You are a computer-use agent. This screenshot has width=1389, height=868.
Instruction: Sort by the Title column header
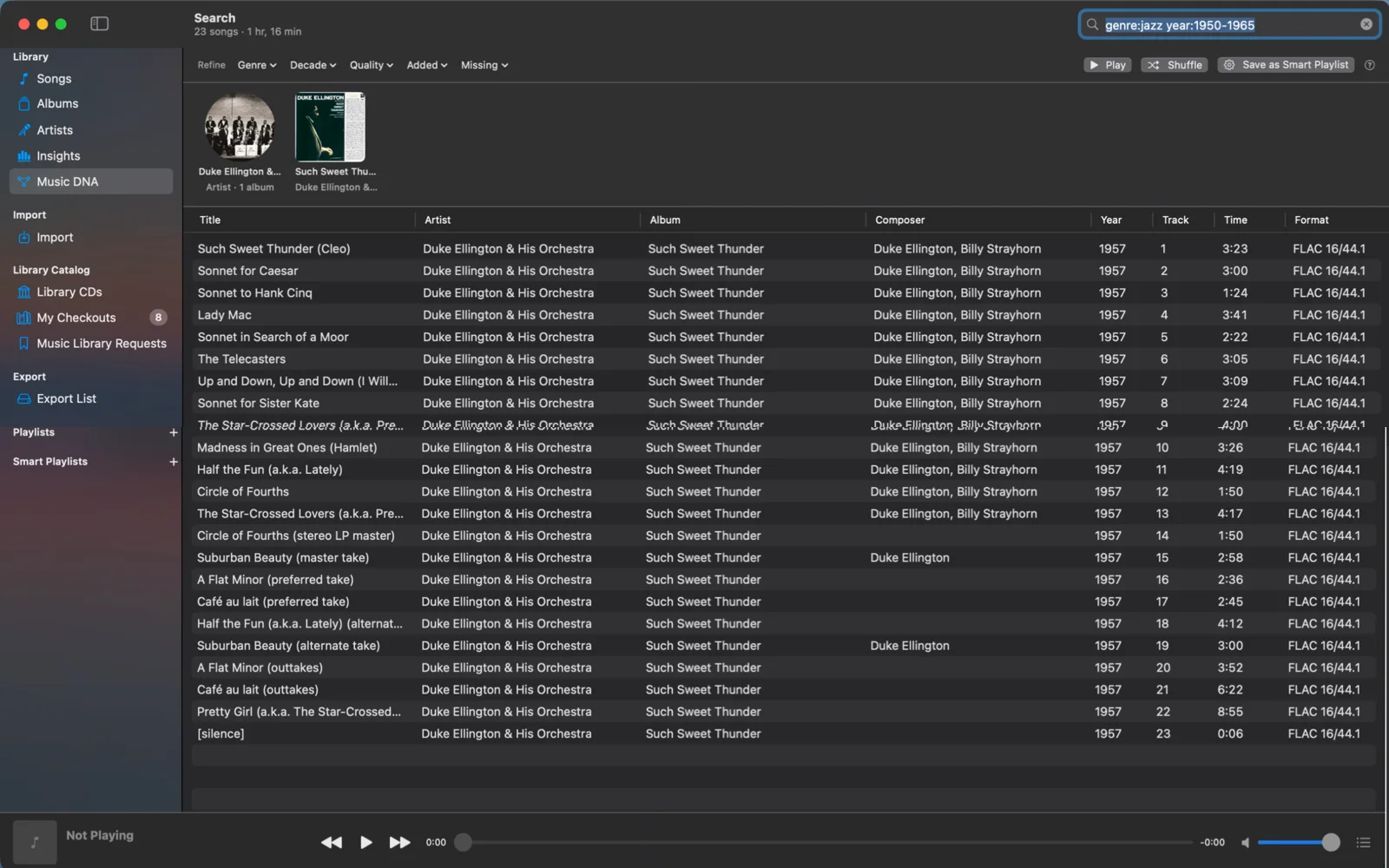pos(210,220)
